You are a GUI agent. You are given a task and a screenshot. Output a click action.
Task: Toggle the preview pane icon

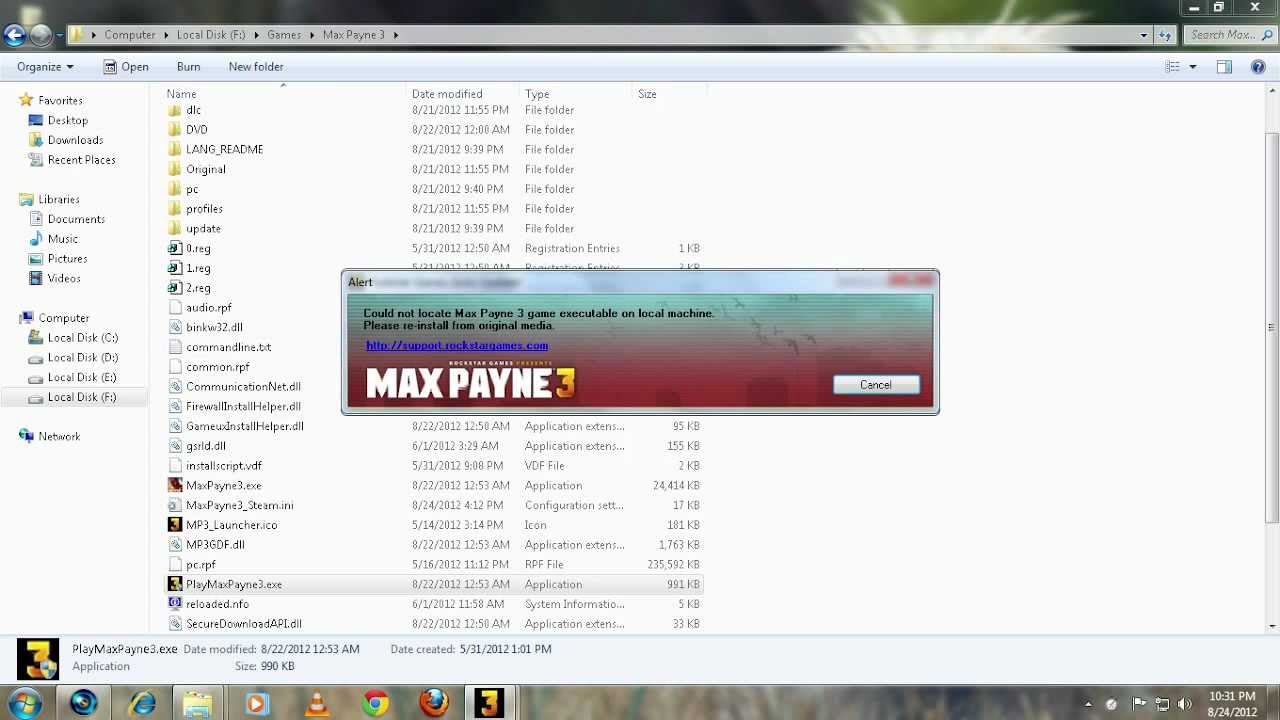pyautogui.click(x=1224, y=67)
